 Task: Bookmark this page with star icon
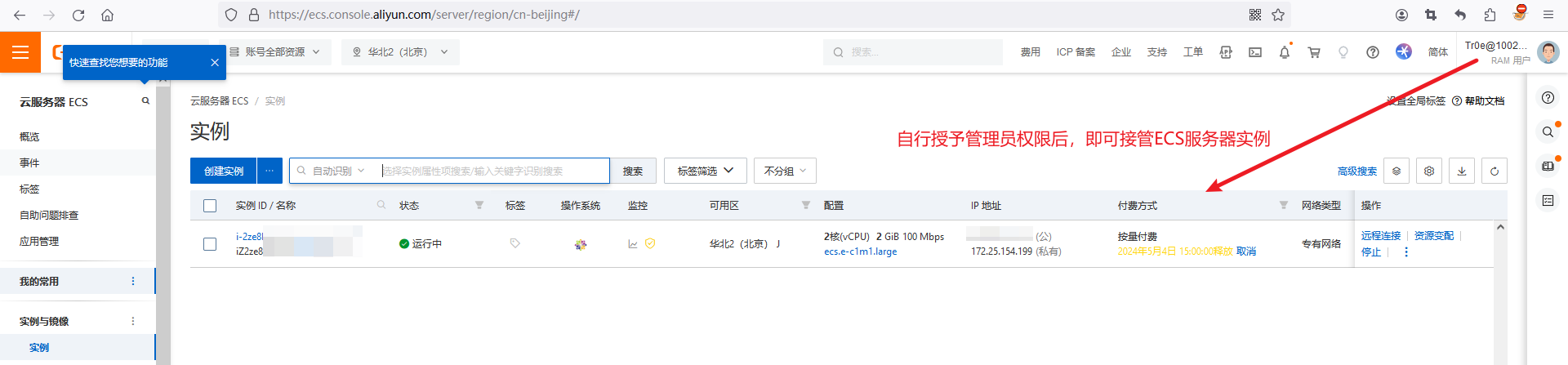pyautogui.click(x=1278, y=15)
